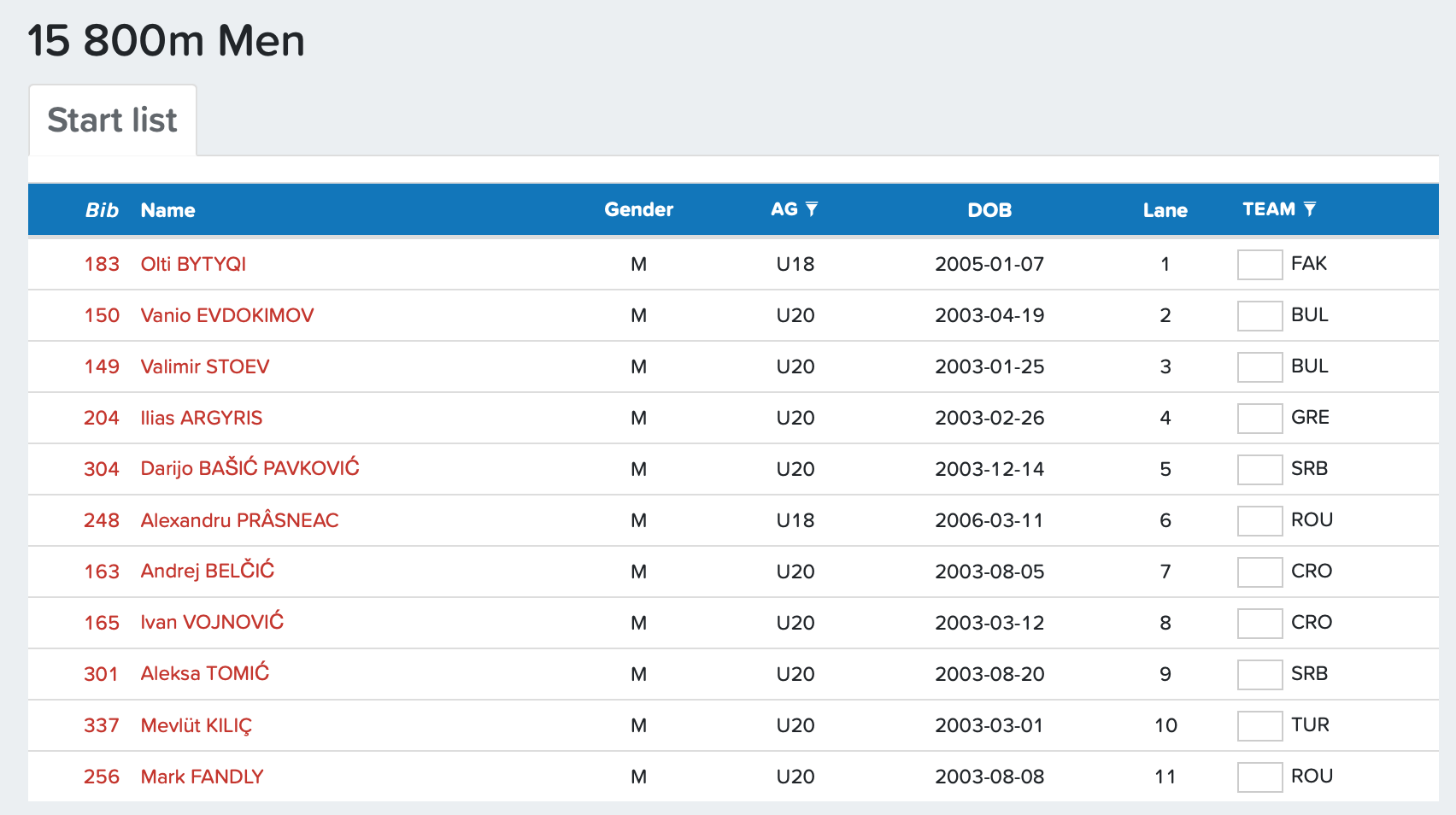Sort by the Lane column header
The height and width of the screenshot is (815, 1456).
(x=1165, y=210)
